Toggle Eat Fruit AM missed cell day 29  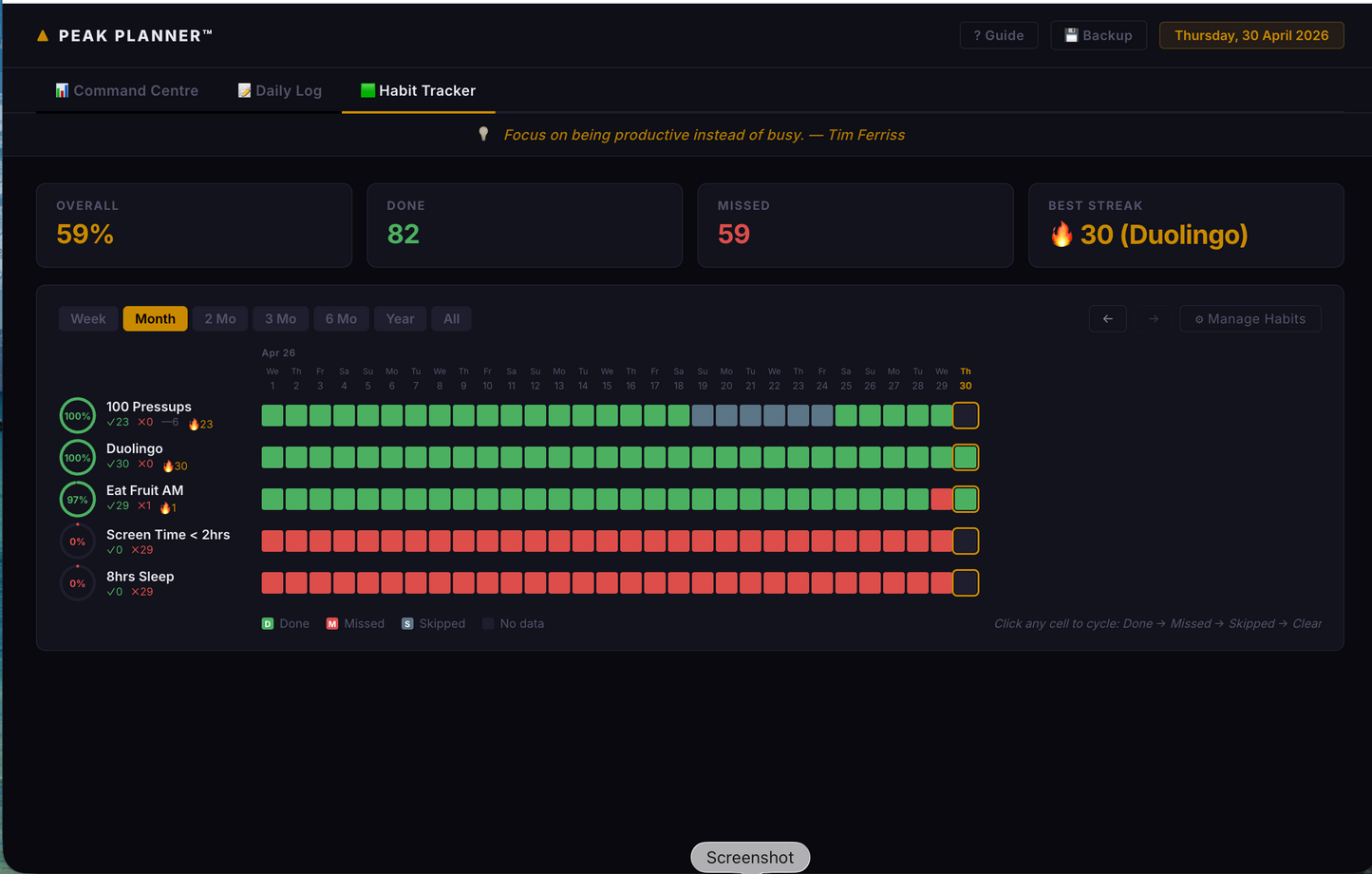(x=942, y=499)
